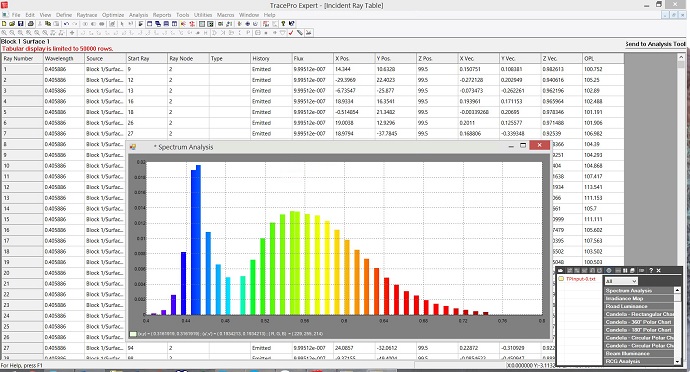Maximize the Spectrum Analysis window

pos(523,145)
